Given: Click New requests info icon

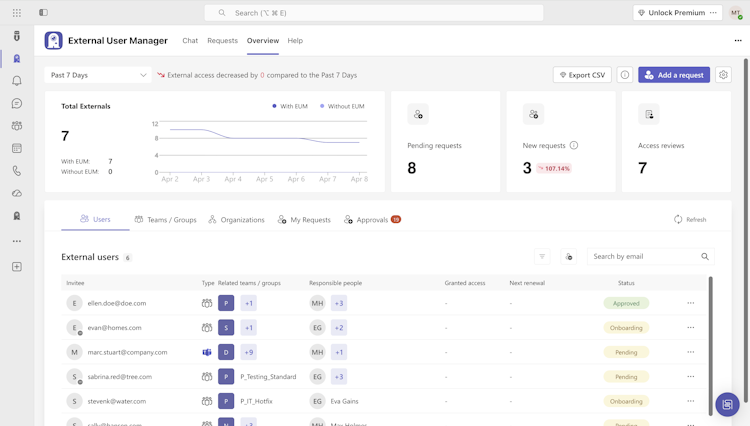Looking at the screenshot, I should point(574,145).
